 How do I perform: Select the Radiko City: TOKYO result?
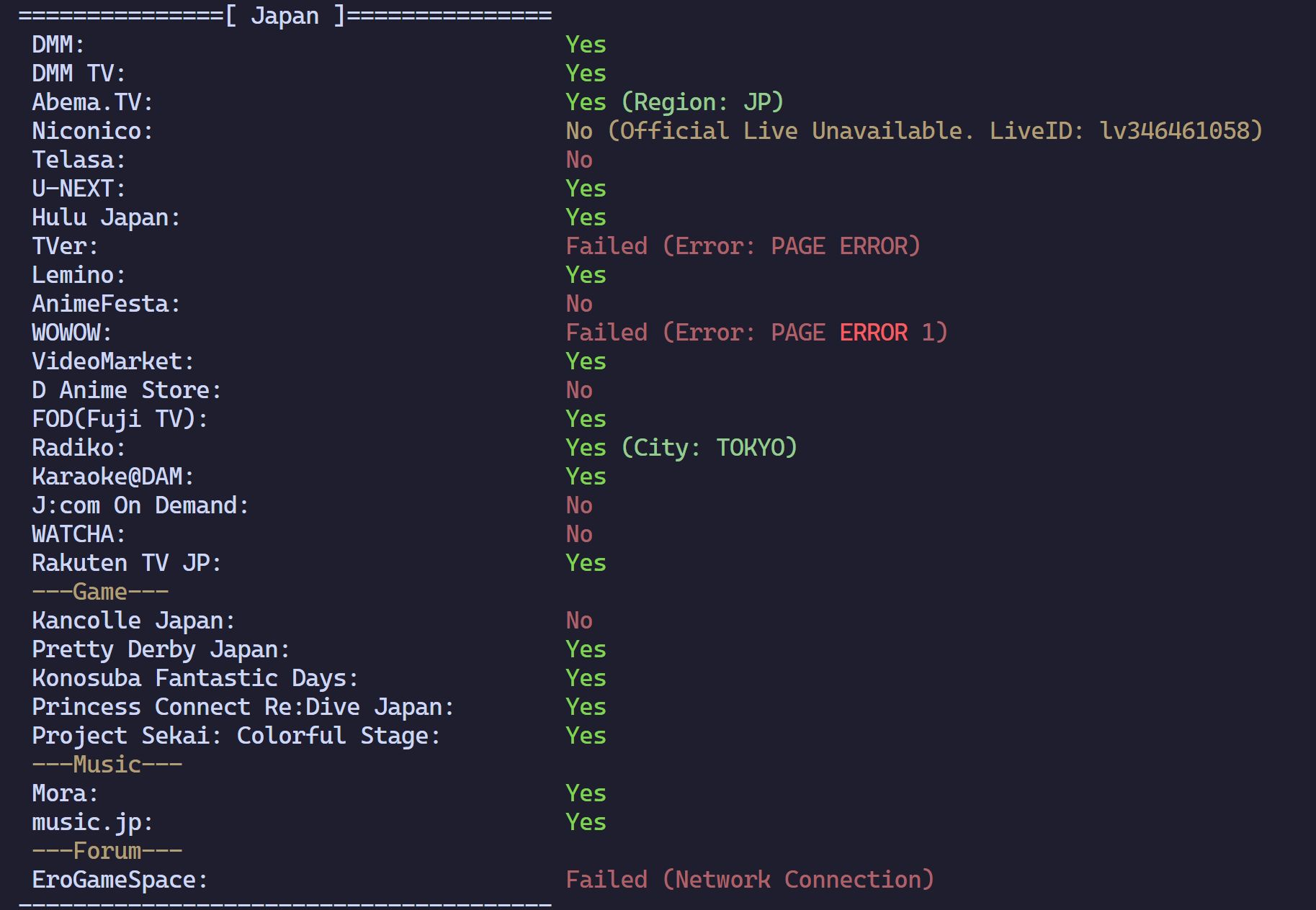[x=681, y=448]
